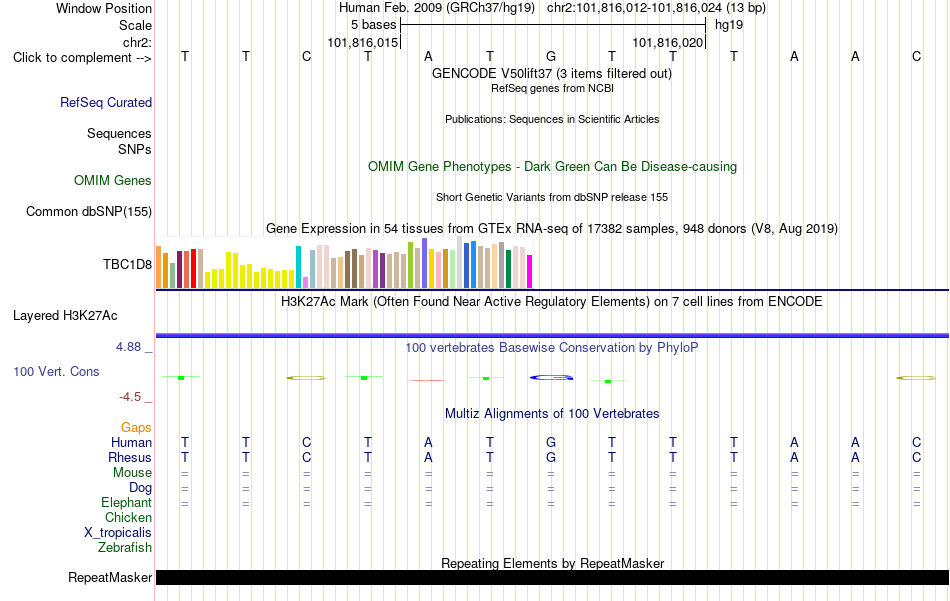Click the -4.5 PhyloP lower limit value
This screenshot has width=950, height=601.
pyautogui.click(x=130, y=397)
